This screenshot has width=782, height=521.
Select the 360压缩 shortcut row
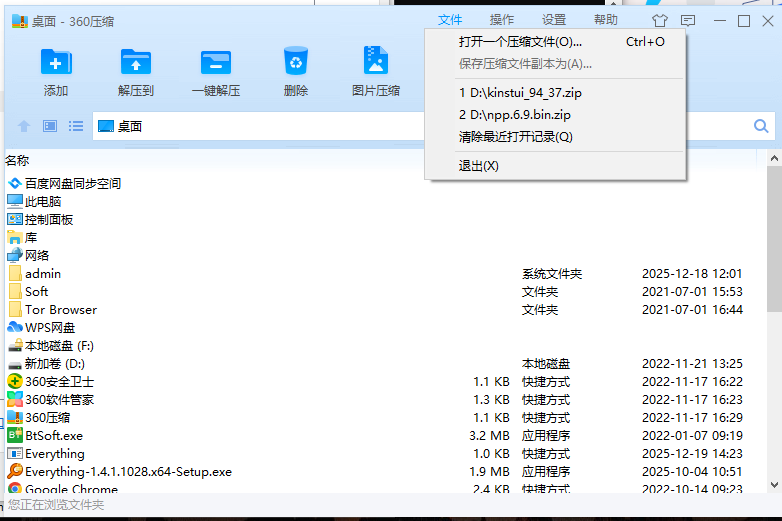pos(385,417)
